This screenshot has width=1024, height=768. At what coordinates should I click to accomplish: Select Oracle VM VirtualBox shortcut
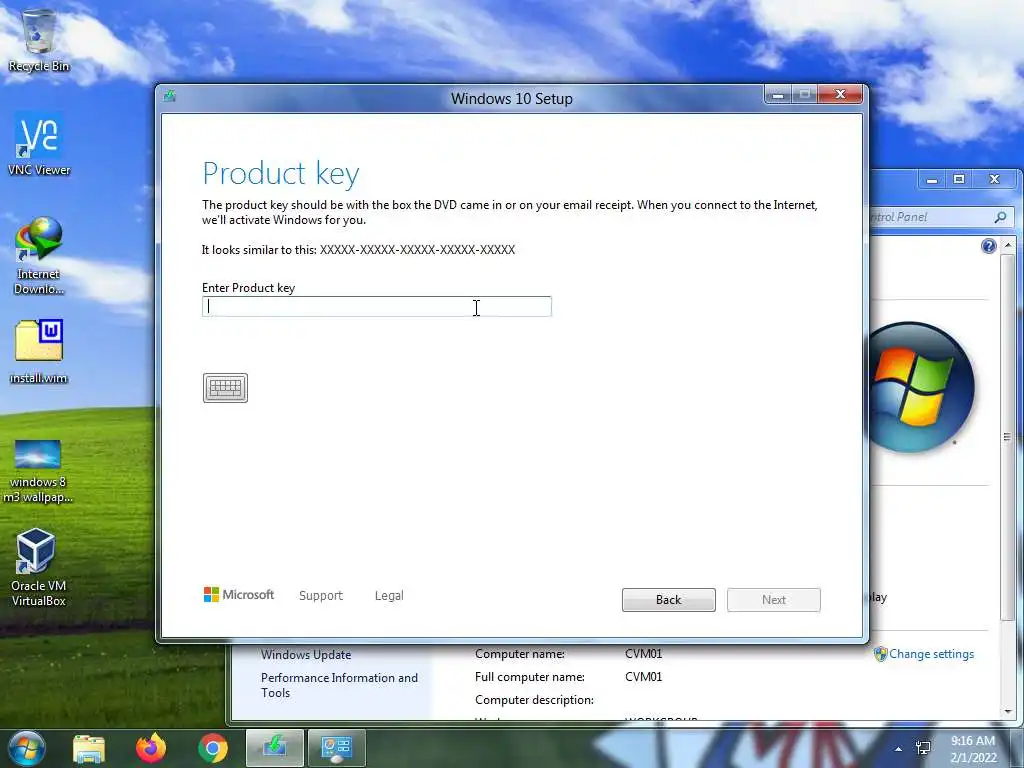click(x=38, y=568)
